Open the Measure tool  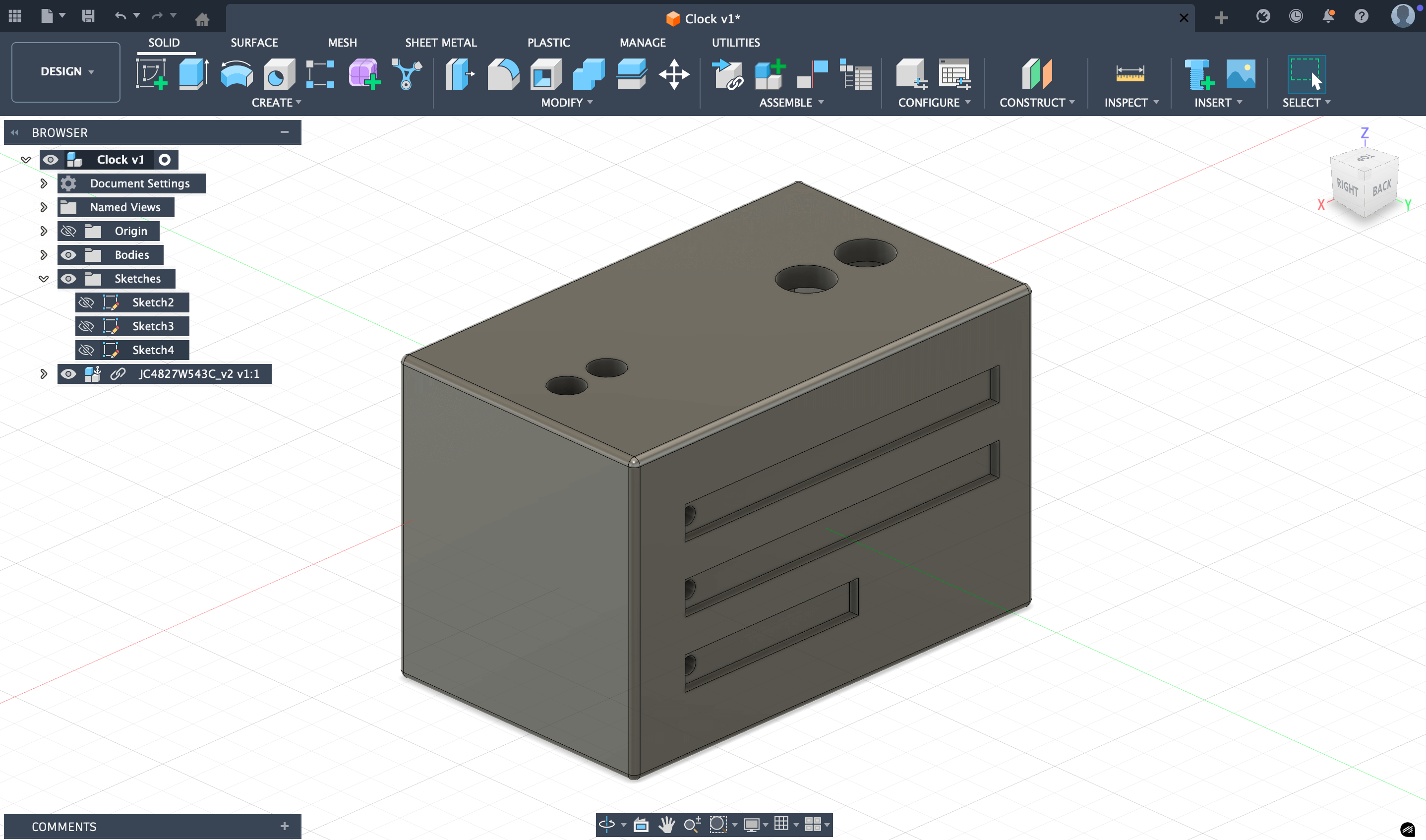[x=1129, y=74]
